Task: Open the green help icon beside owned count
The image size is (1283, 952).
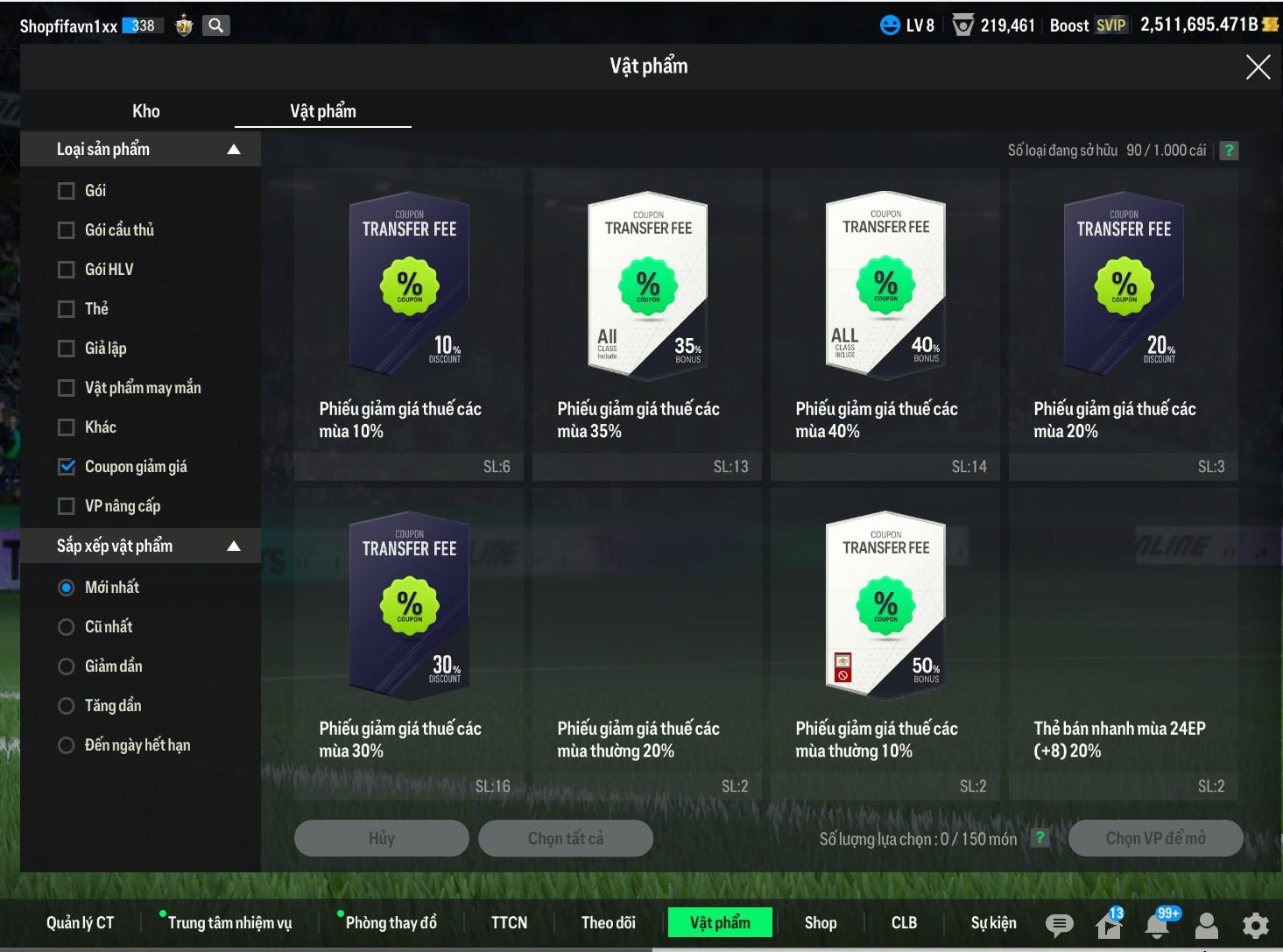Action: [x=1229, y=151]
